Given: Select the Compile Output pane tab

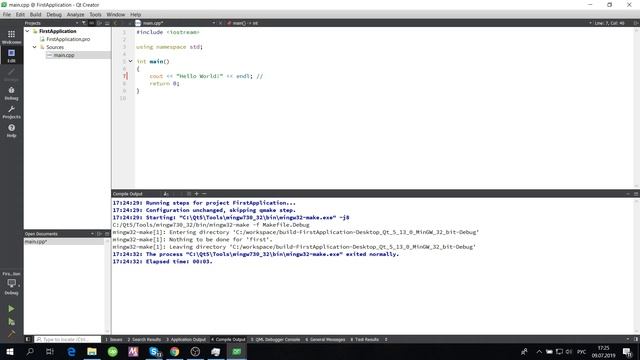Looking at the screenshot, I should pyautogui.click(x=228, y=339).
